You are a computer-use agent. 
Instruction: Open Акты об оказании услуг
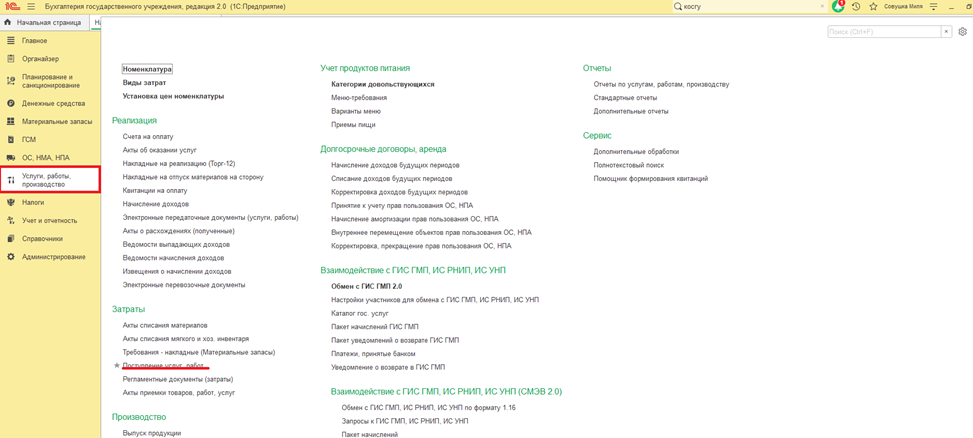pyautogui.click(x=159, y=150)
